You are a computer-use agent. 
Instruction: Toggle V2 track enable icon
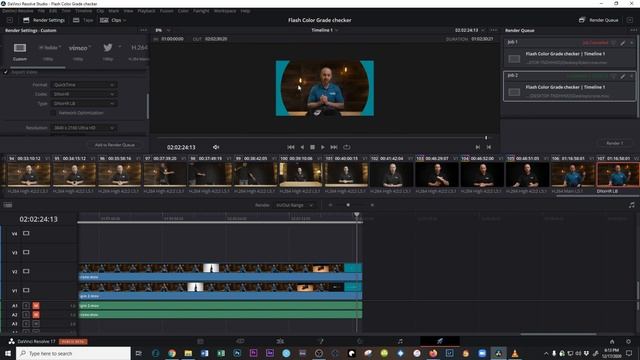pos(26,271)
